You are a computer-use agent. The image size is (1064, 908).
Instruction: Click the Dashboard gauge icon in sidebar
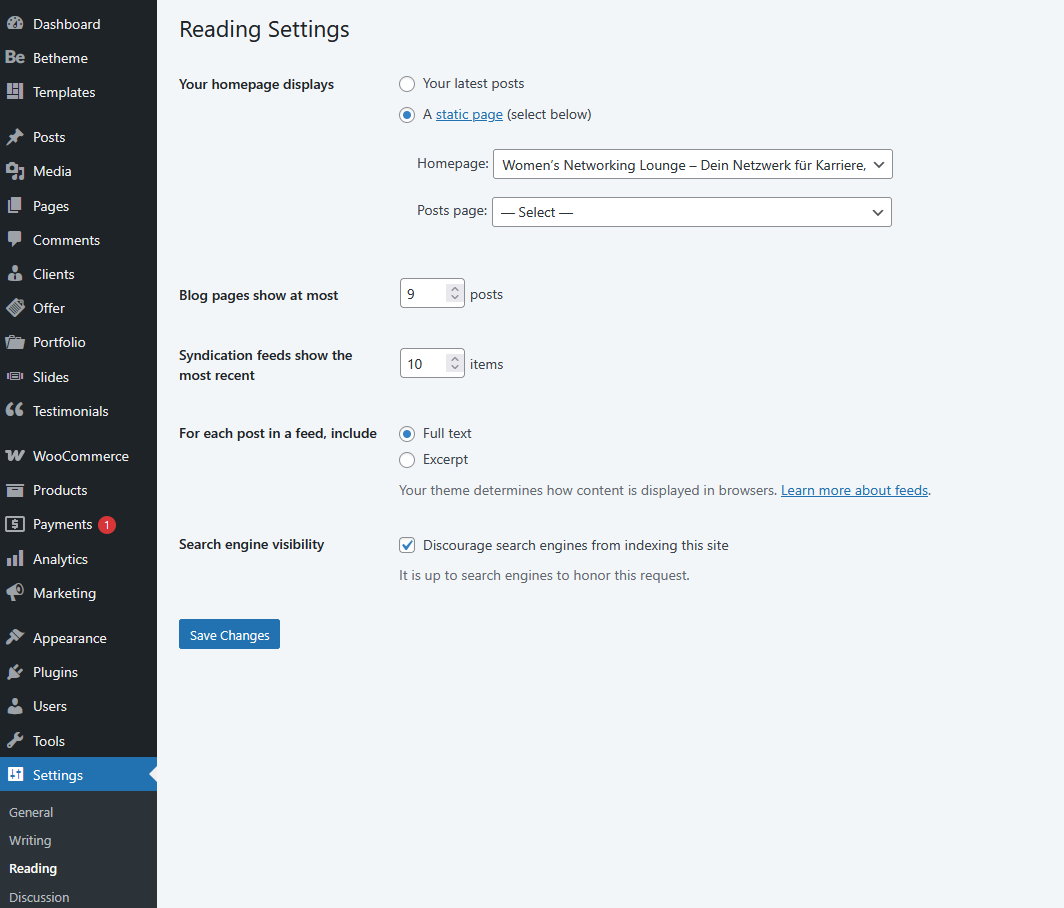(x=15, y=24)
